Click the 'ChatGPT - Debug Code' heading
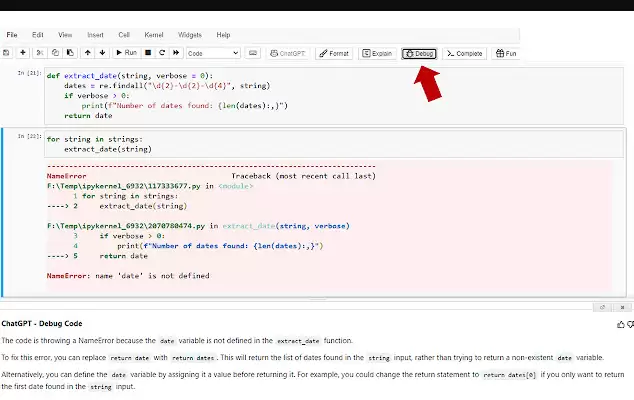This screenshot has width=634, height=400. 42,324
